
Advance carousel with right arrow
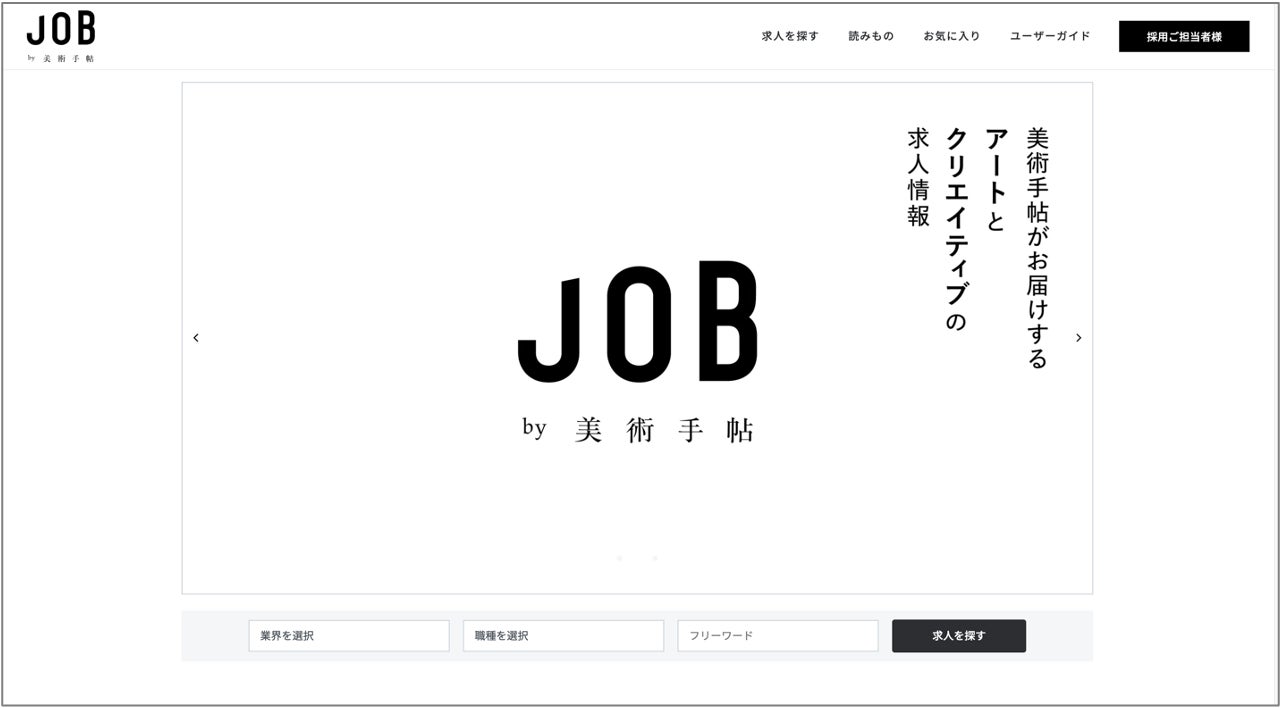coord(1078,338)
